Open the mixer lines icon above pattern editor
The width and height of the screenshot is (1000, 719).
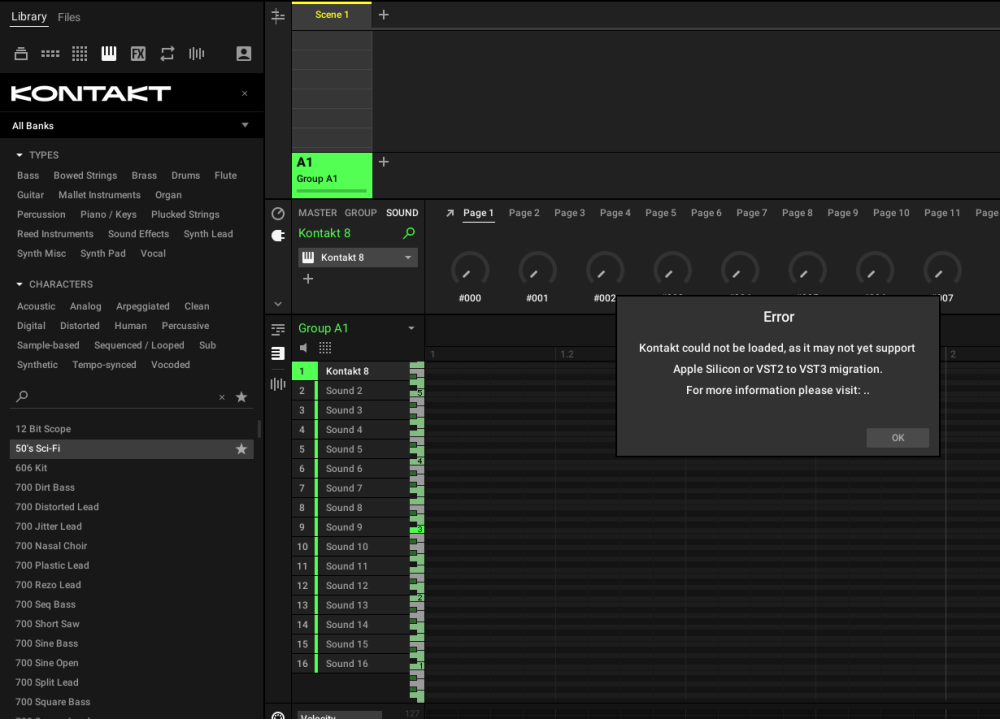coord(278,330)
